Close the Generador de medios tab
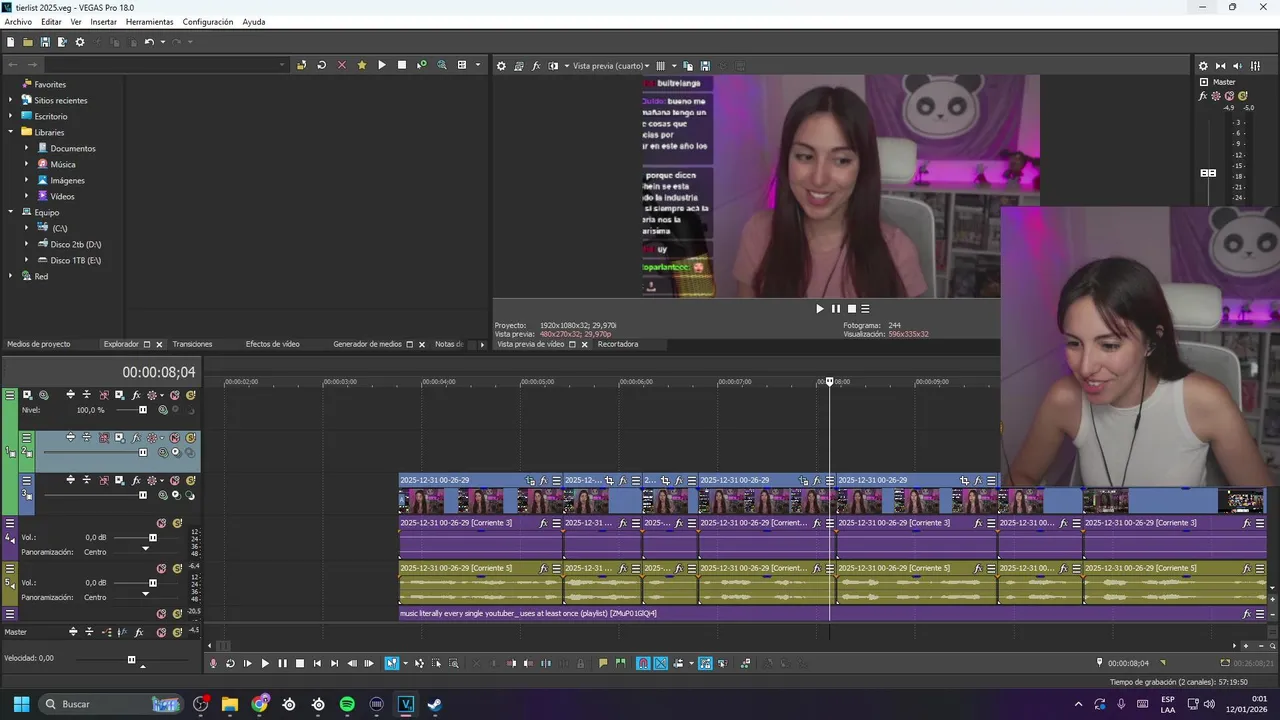 [421, 344]
